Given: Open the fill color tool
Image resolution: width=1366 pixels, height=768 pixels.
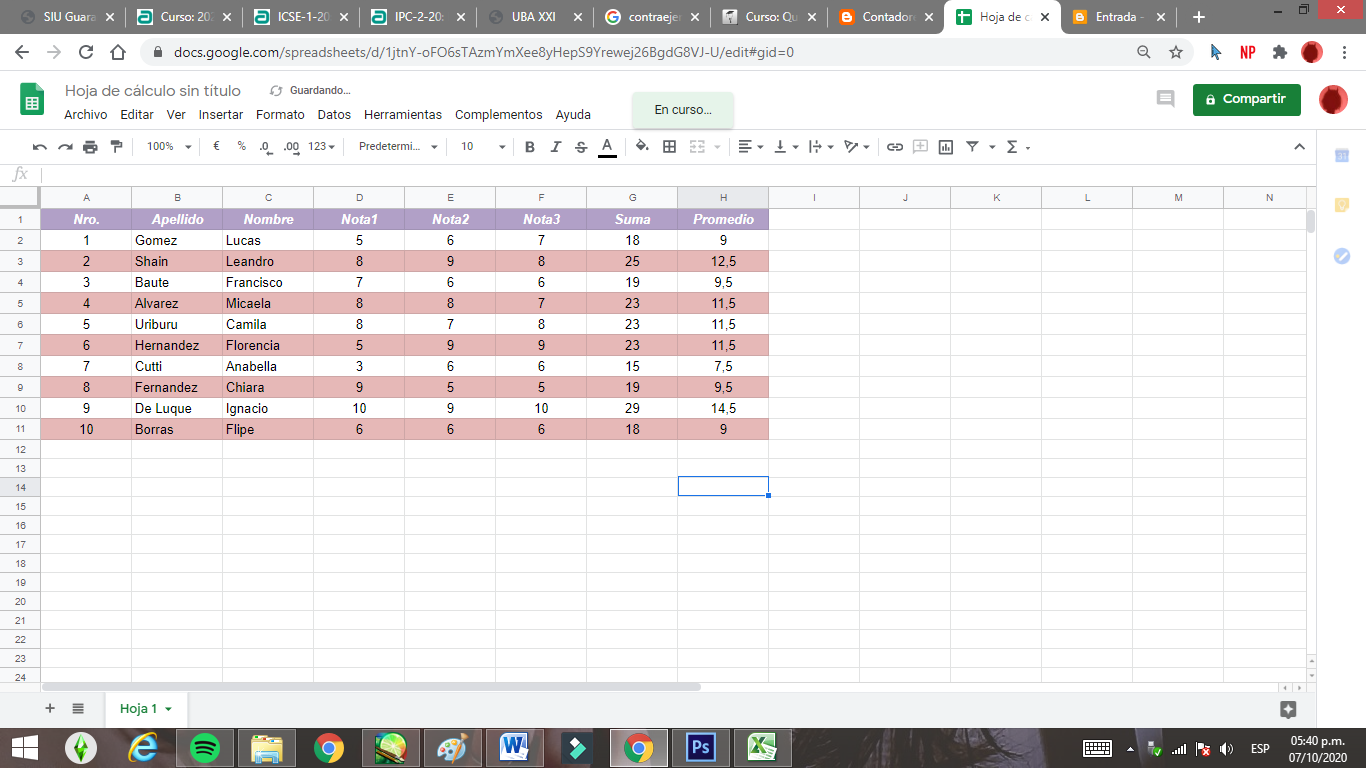Looking at the screenshot, I should pyautogui.click(x=640, y=146).
